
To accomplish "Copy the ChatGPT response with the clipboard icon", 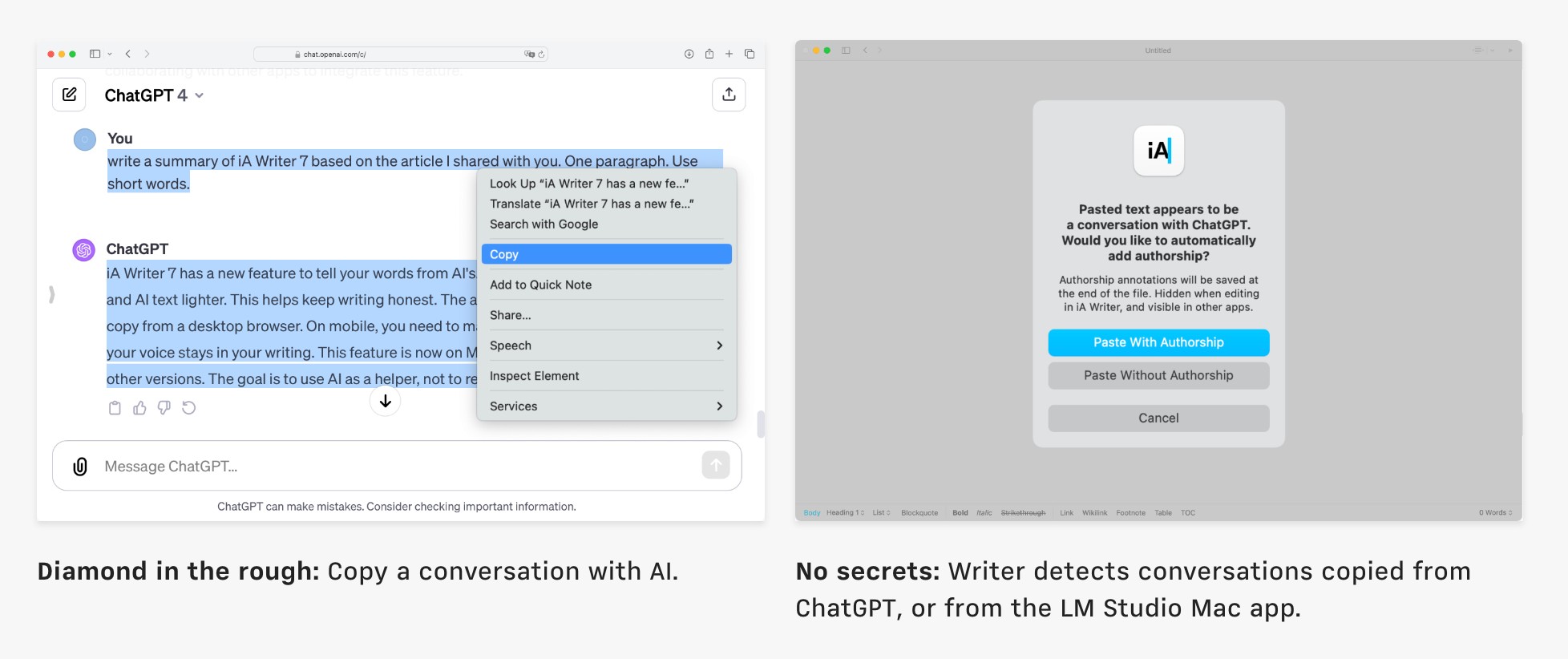I will tap(115, 408).
